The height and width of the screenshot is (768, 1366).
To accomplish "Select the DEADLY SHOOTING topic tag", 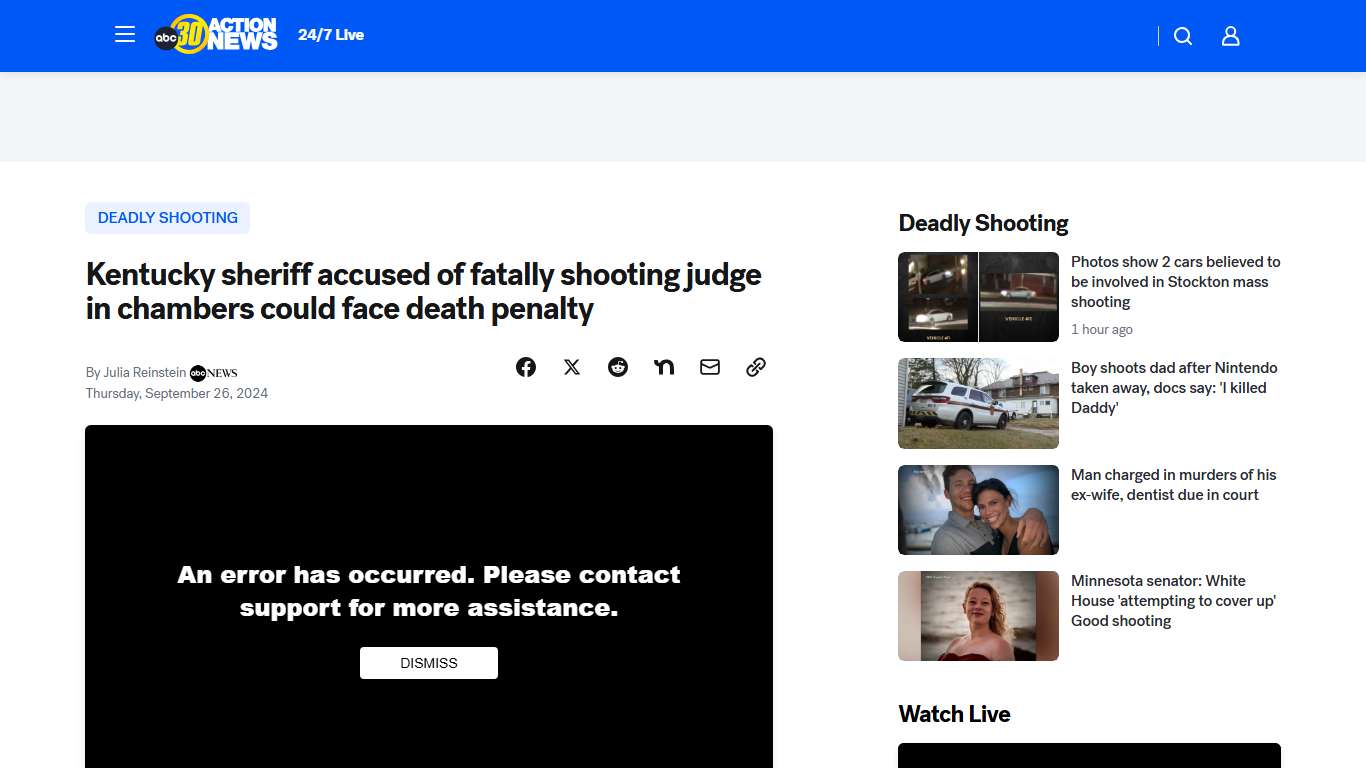I will click(167, 217).
